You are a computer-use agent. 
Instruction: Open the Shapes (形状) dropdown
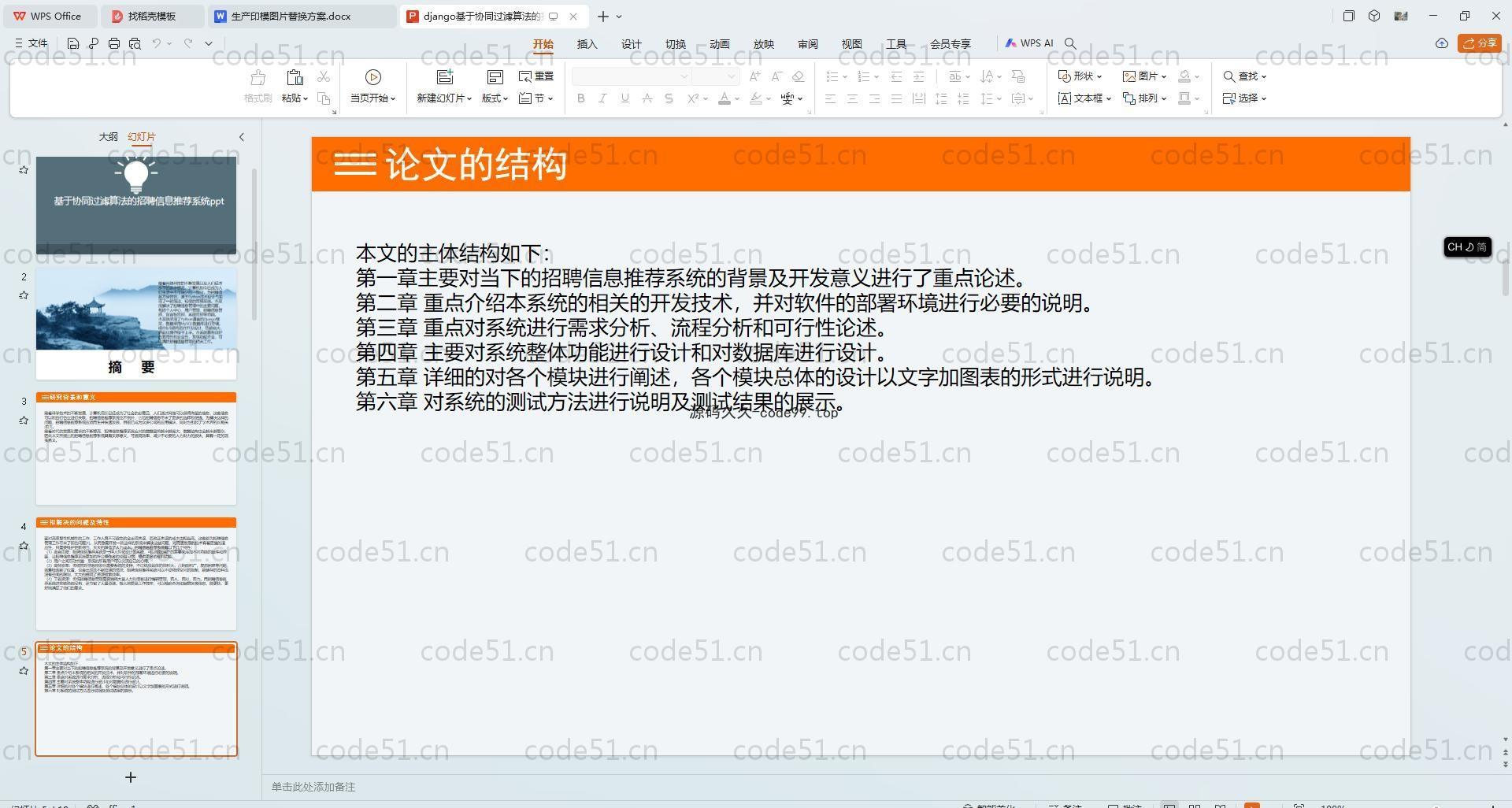coord(1080,76)
